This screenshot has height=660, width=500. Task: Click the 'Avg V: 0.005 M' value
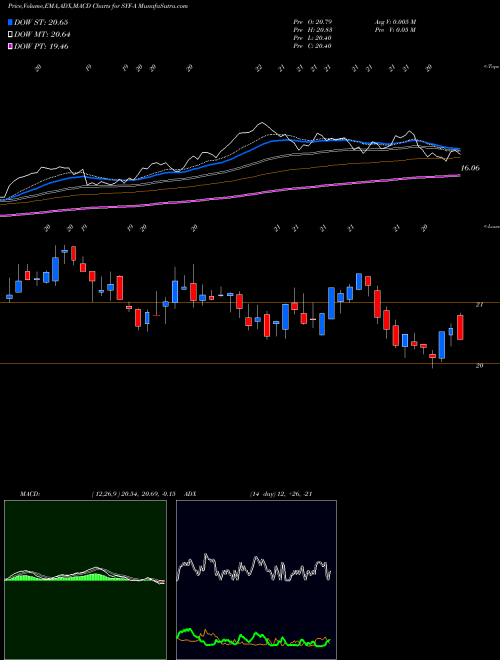tap(395, 22)
